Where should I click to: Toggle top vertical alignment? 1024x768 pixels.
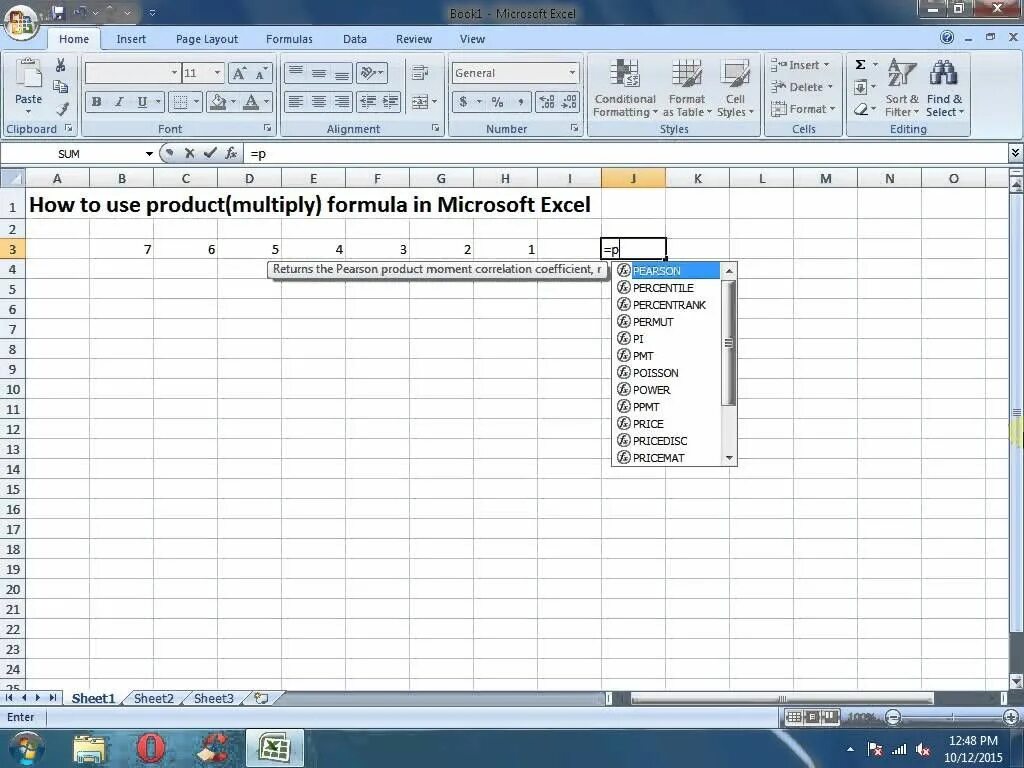pyautogui.click(x=296, y=73)
